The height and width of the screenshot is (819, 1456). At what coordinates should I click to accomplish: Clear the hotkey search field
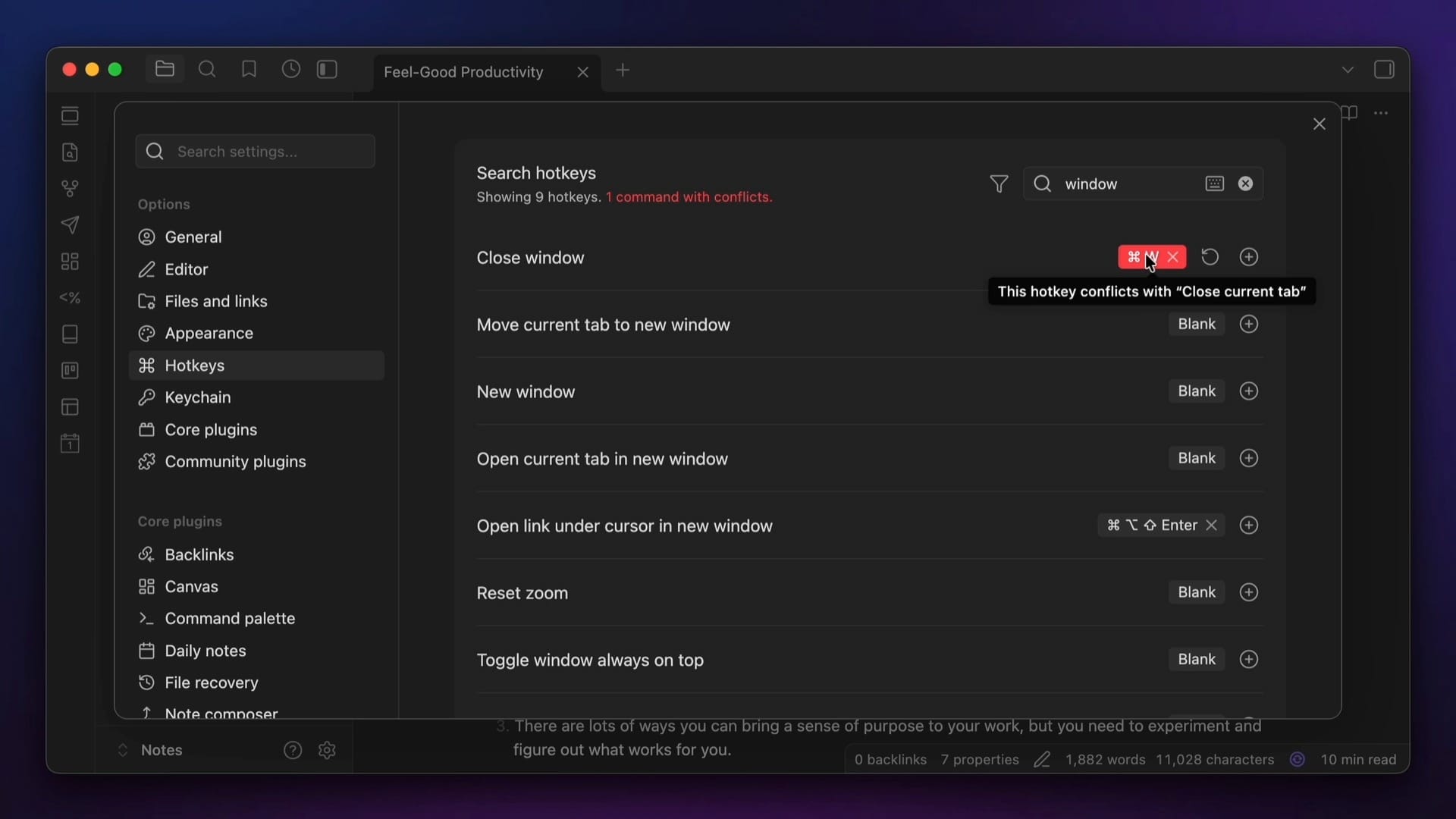click(1245, 184)
